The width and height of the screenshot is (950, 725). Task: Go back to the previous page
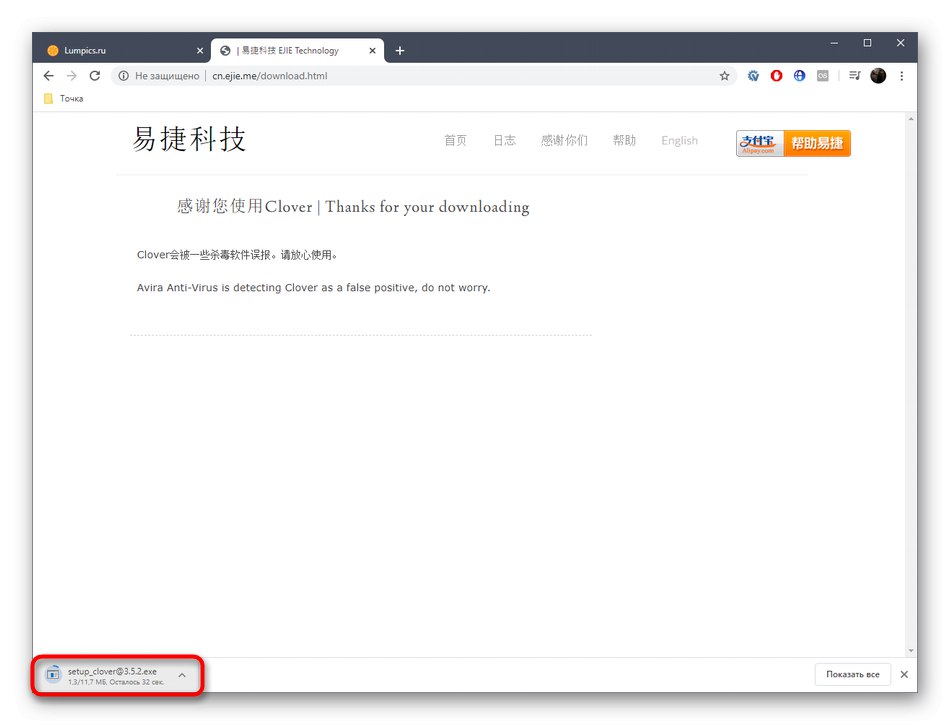[x=48, y=76]
